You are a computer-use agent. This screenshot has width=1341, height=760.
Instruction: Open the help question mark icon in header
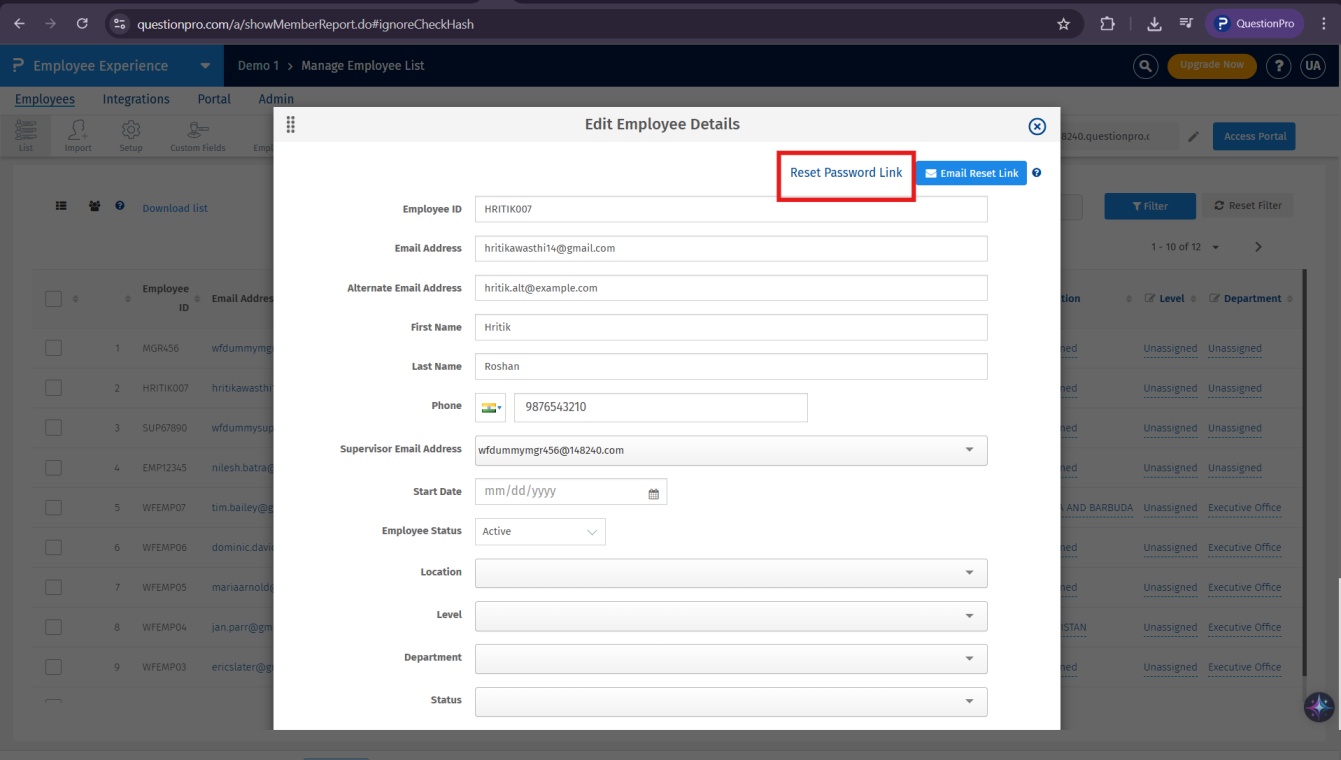tap(1278, 66)
